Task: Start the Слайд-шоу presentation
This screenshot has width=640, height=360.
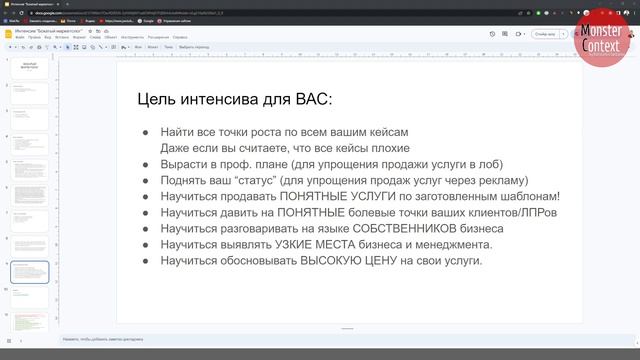Action: 545,34
